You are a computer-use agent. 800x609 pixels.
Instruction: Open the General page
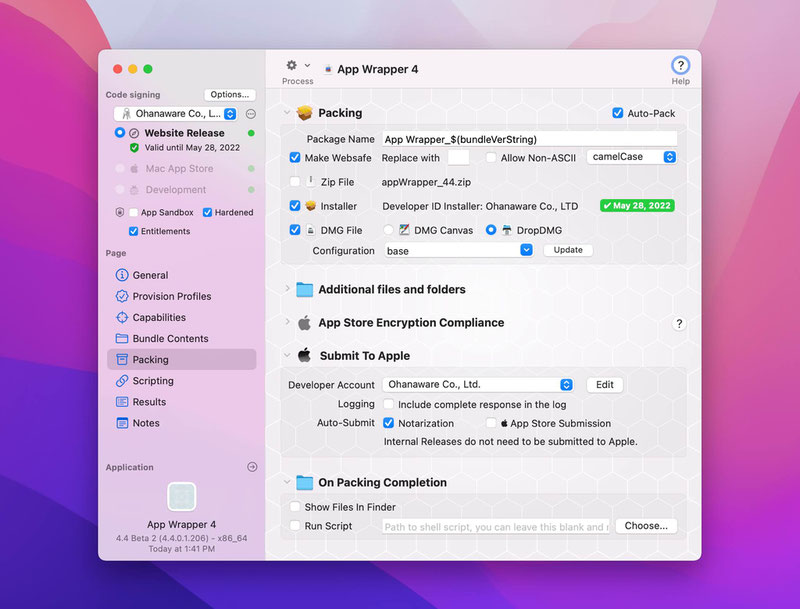click(182, 275)
